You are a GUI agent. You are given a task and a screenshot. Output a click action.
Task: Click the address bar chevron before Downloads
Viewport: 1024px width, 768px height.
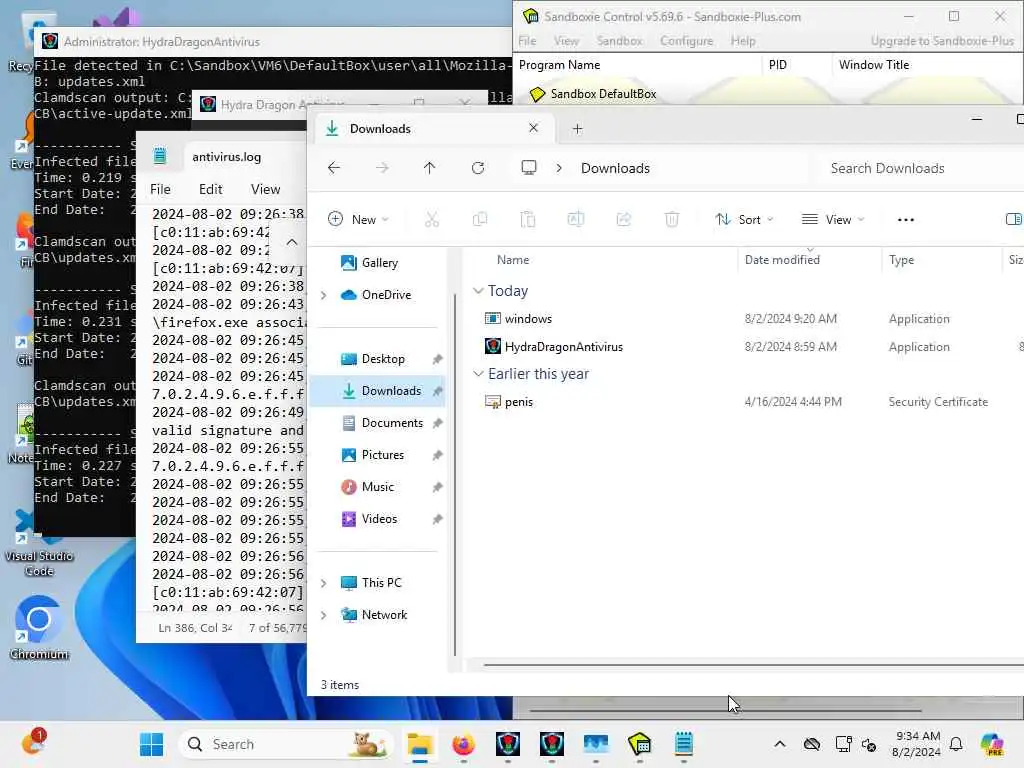559,168
